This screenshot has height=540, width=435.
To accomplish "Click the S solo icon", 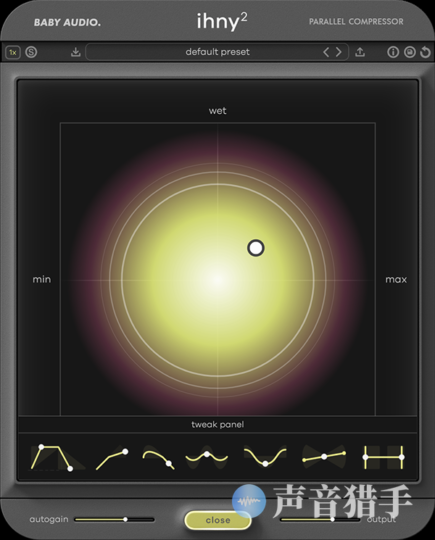I will point(31,52).
